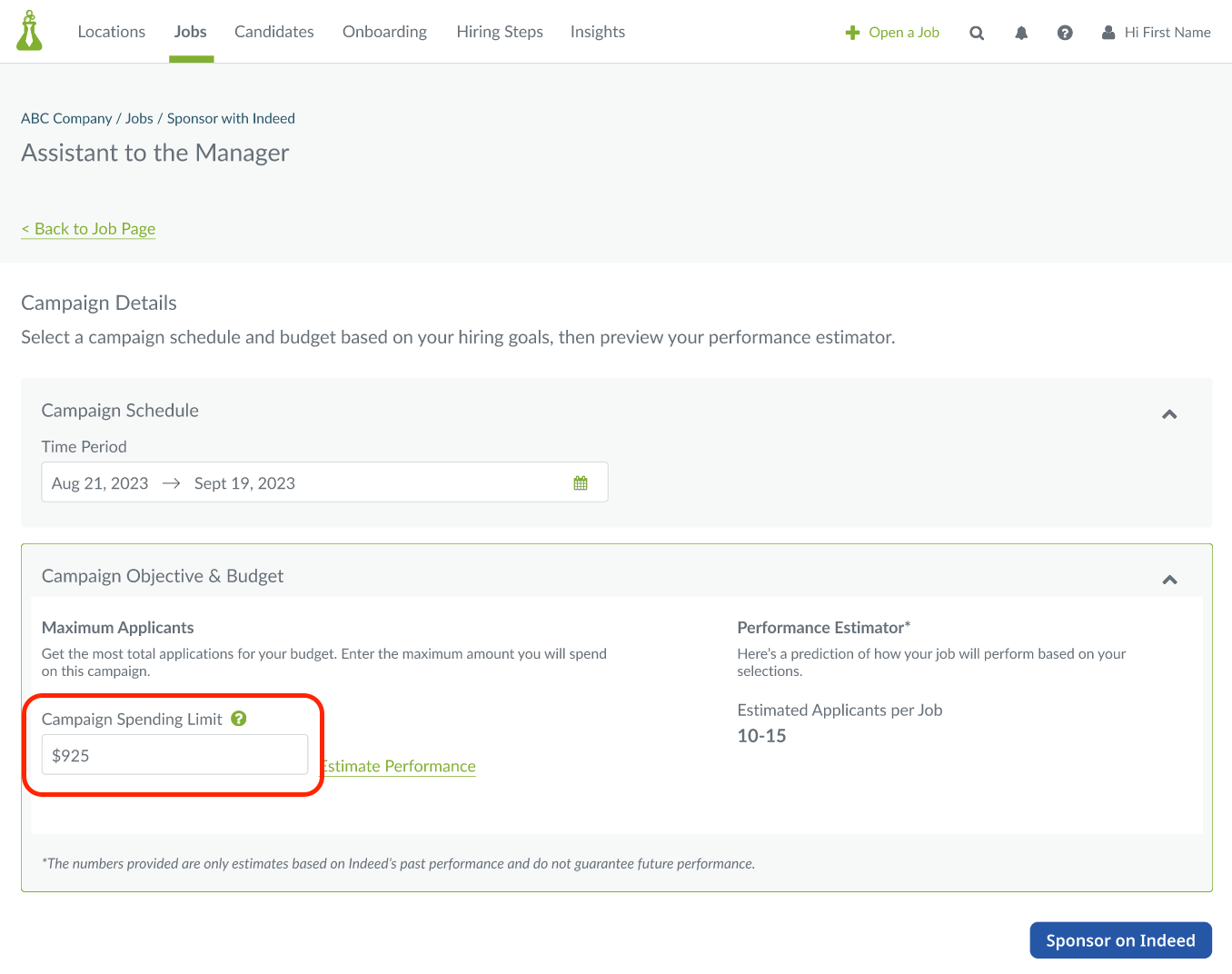This screenshot has height=974, width=1232.
Task: Click the Back to Job Page link
Action: (x=87, y=228)
